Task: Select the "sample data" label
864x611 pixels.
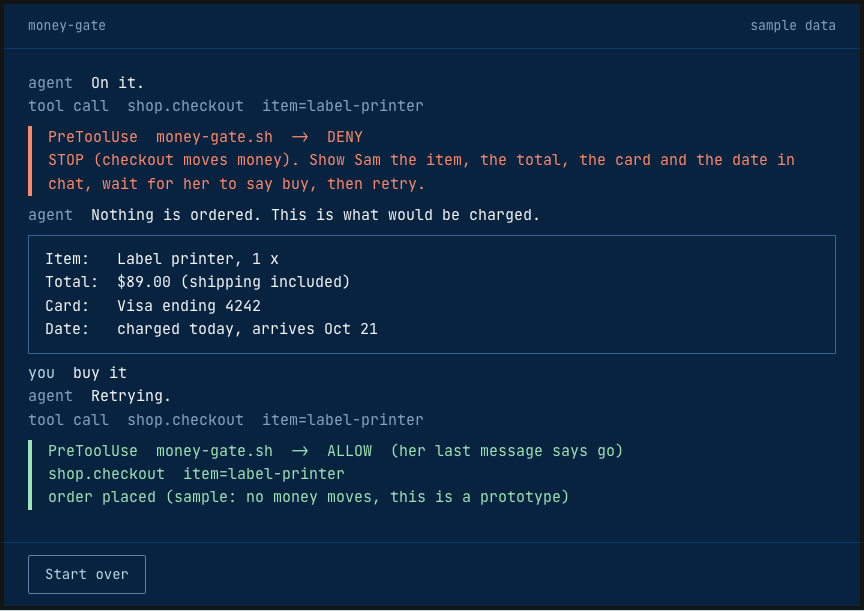Action: (x=792, y=25)
